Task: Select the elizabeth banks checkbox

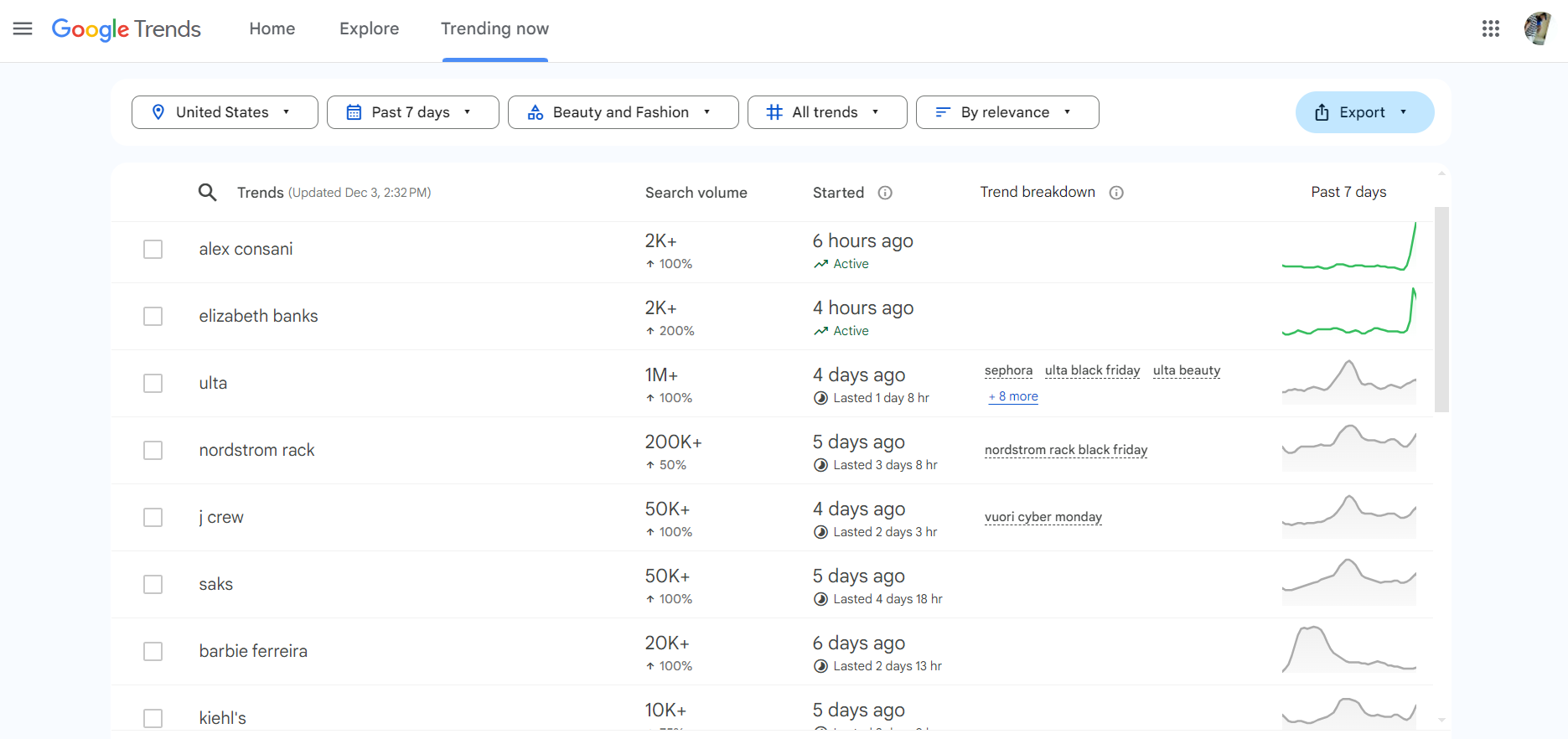Action: coord(153,316)
